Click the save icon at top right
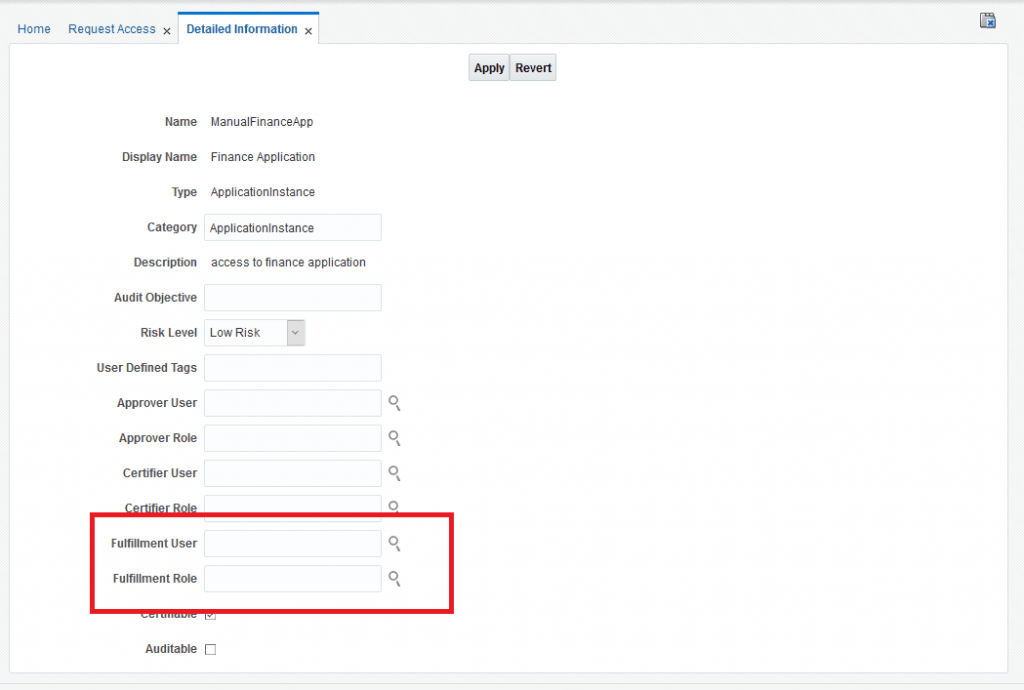 [x=987, y=21]
